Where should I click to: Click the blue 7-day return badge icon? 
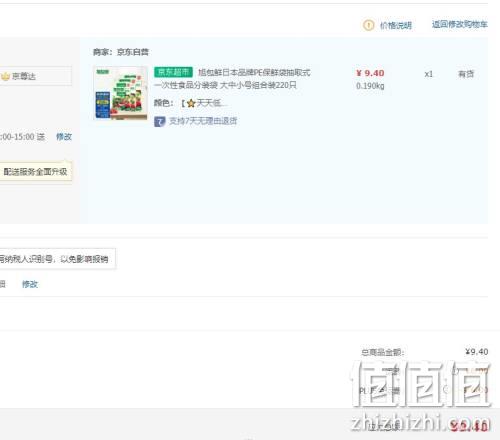tap(160, 121)
